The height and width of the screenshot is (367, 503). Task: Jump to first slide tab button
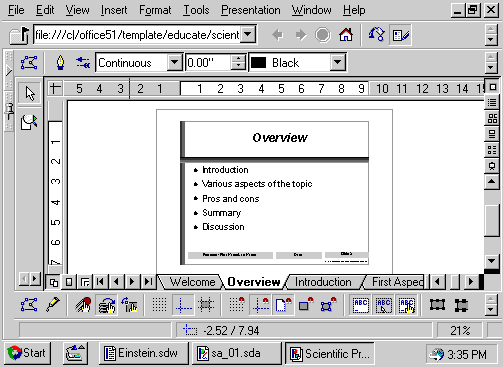point(100,282)
